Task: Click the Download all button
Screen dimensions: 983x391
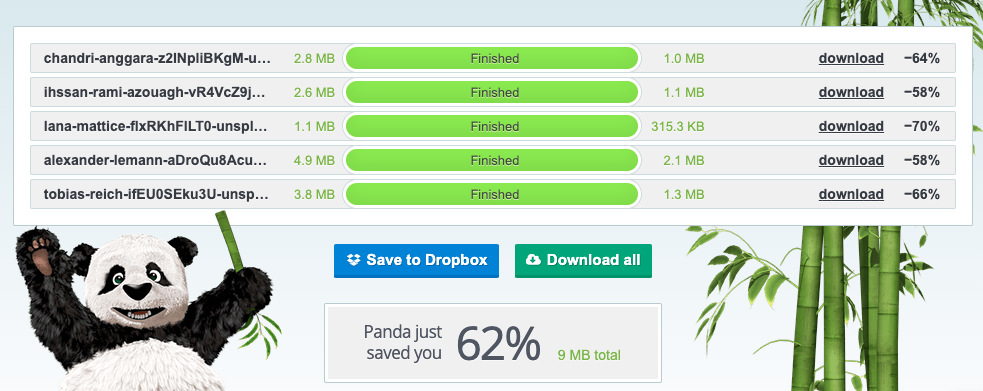Action: click(583, 261)
